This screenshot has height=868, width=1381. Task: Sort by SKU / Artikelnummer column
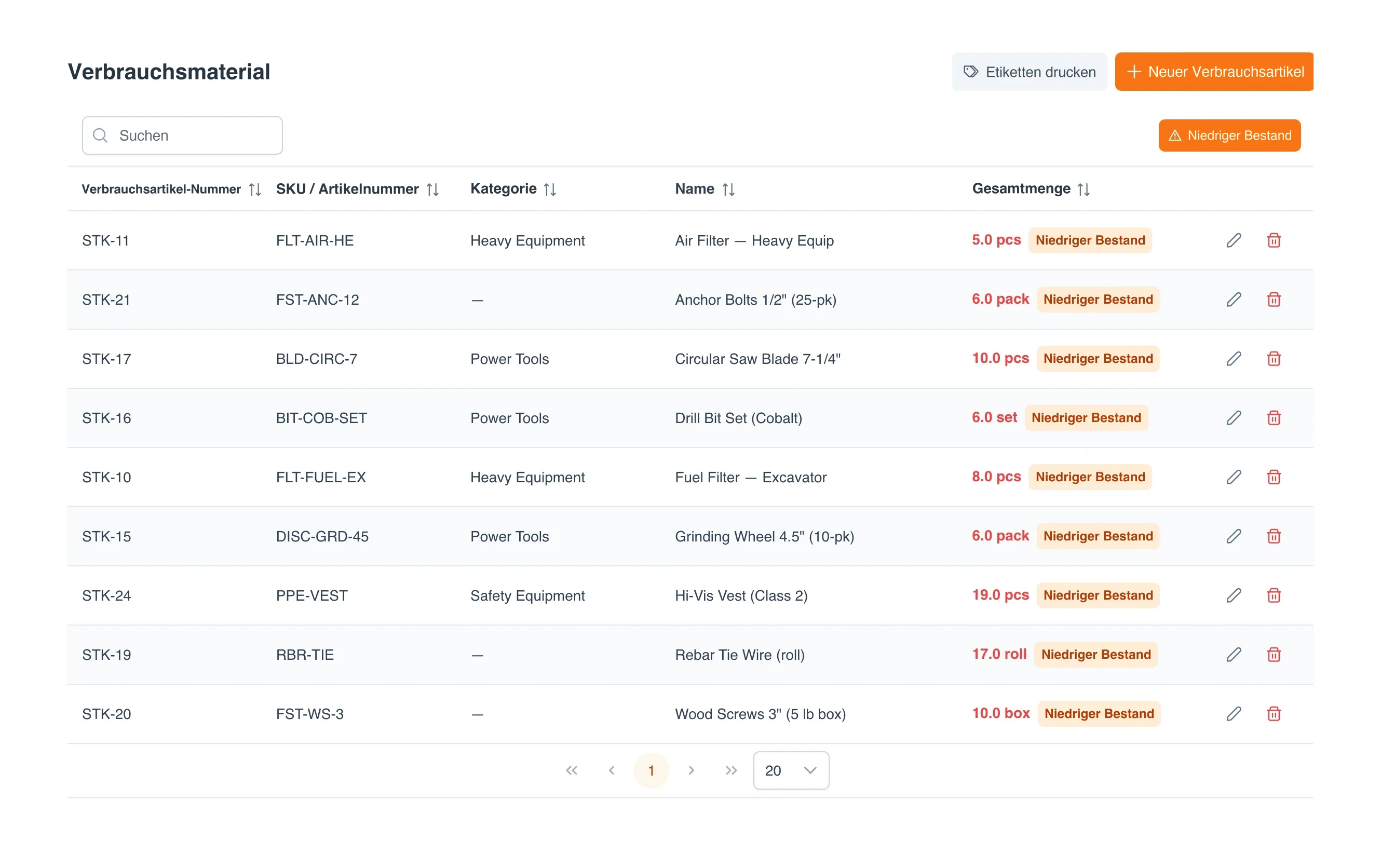pos(357,188)
